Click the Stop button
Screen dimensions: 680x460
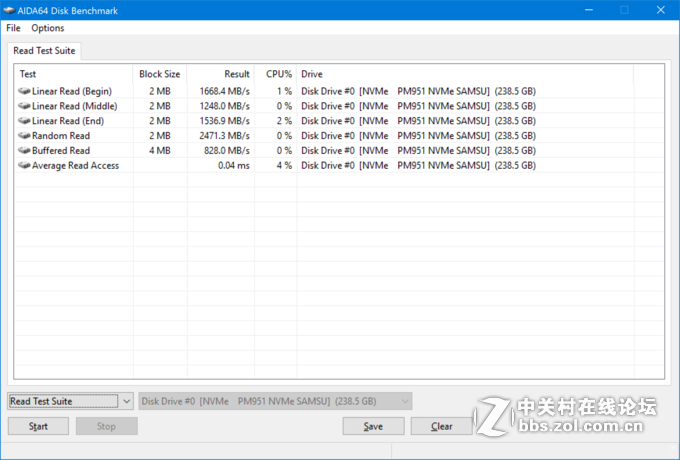click(x=106, y=426)
